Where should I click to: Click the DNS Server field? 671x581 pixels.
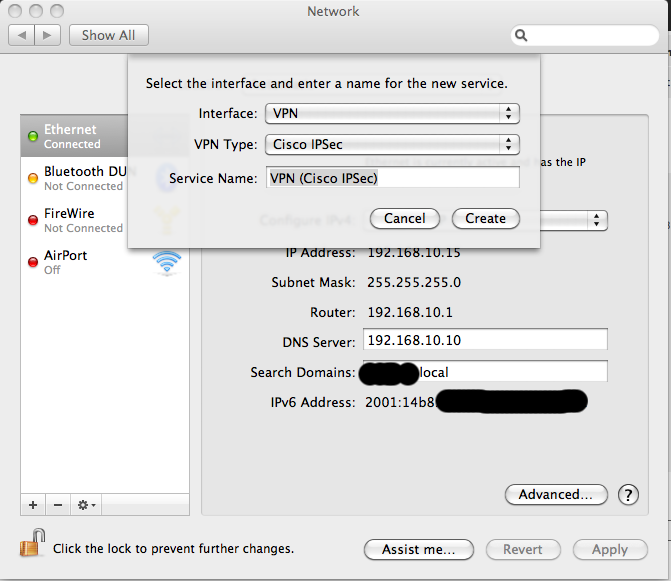[x=485, y=340]
